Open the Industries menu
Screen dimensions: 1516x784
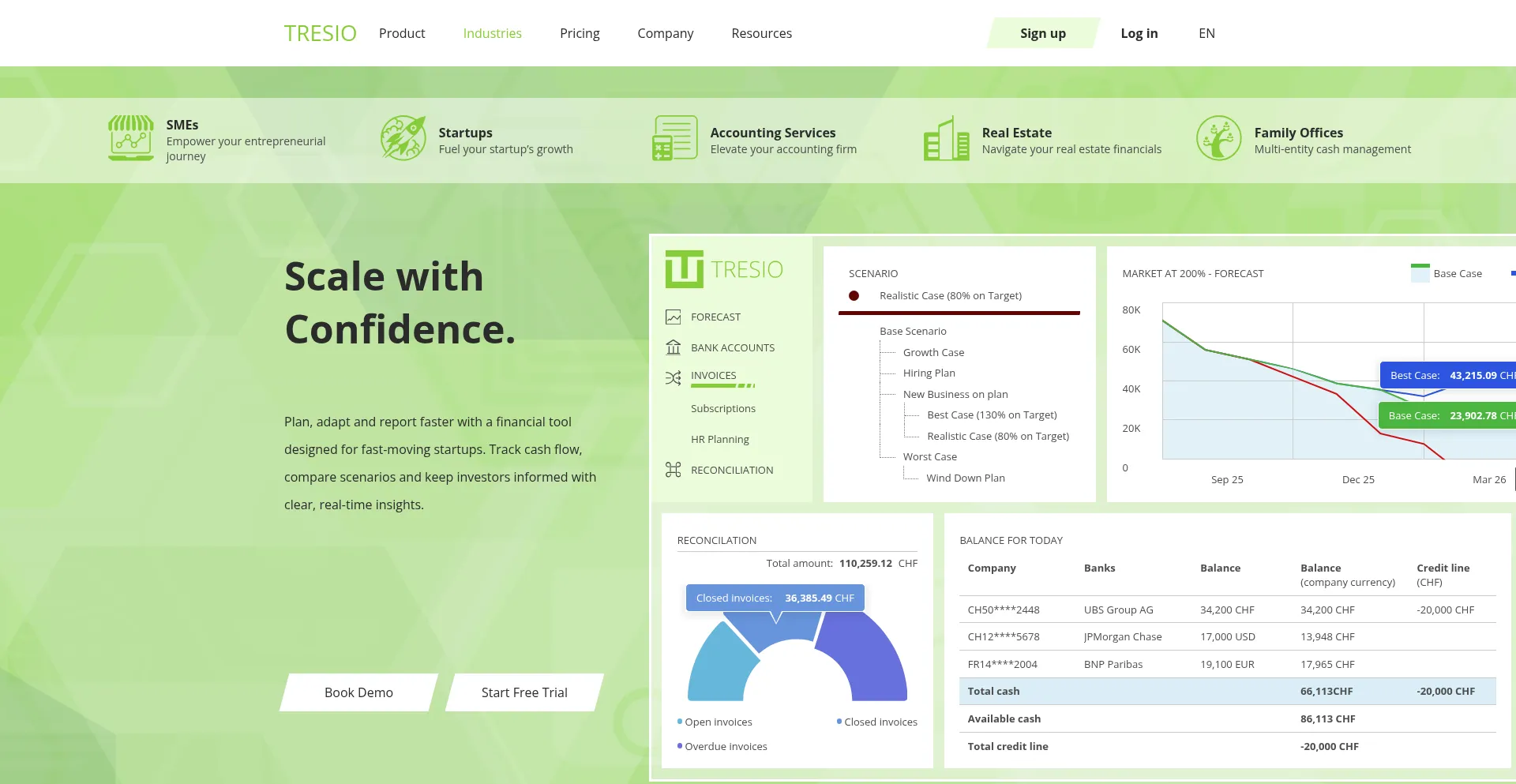[x=493, y=33]
